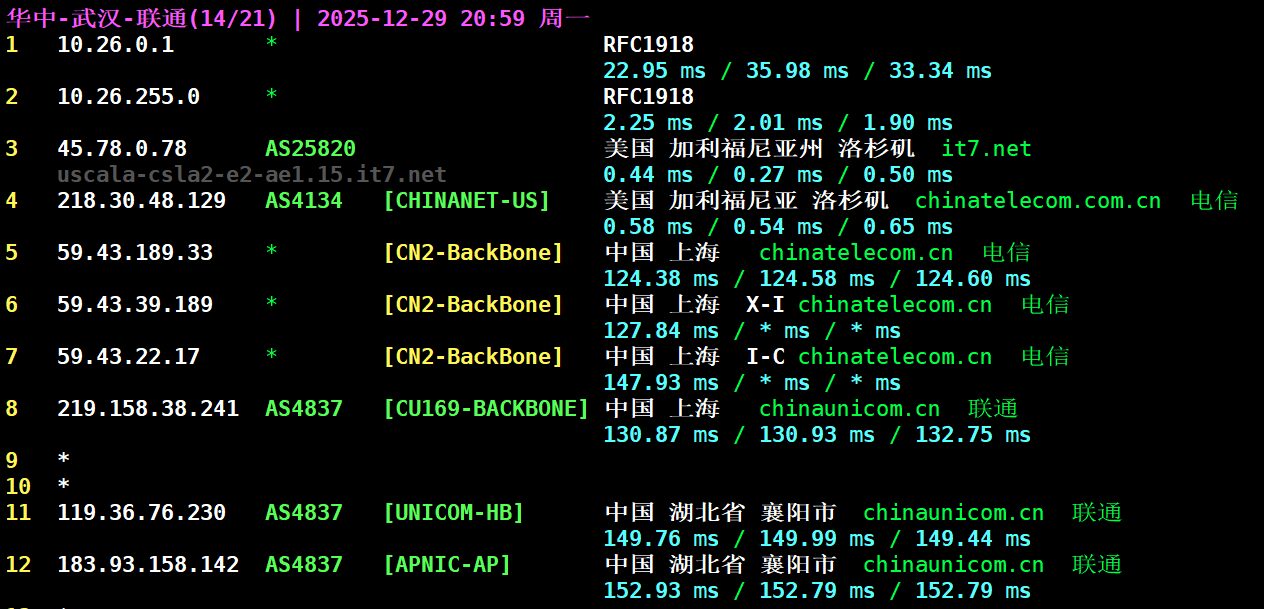Open the chinatelecom.com.cn domain

coord(1037,201)
